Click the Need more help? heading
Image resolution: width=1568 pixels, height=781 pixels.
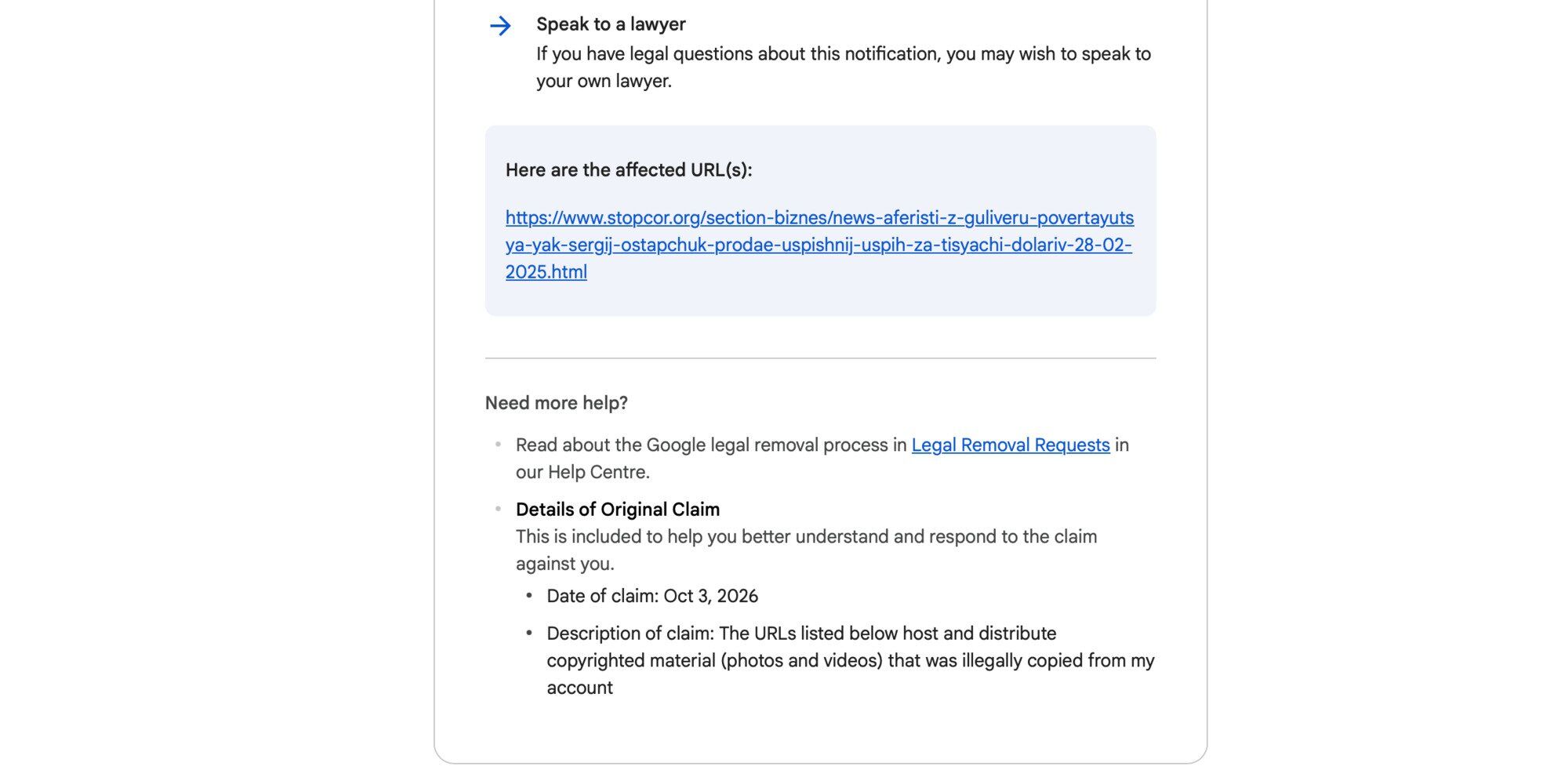coord(557,403)
